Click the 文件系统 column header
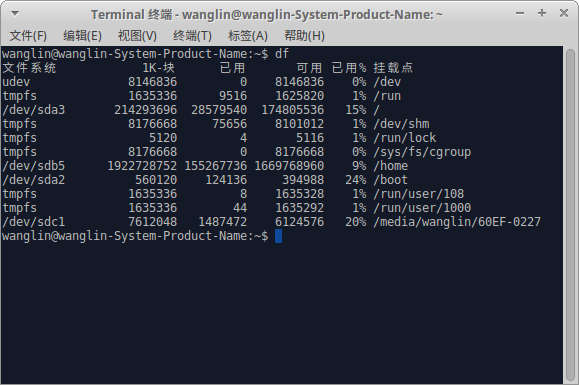Screen dimensions: 579x385 [29, 68]
